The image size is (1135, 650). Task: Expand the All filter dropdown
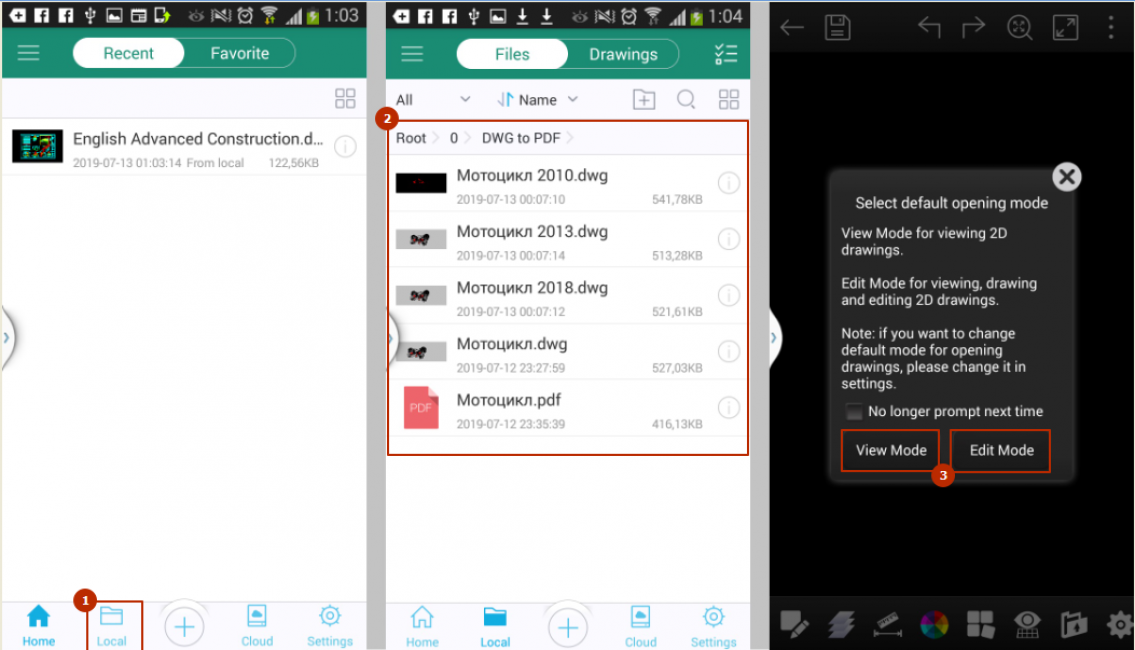432,99
